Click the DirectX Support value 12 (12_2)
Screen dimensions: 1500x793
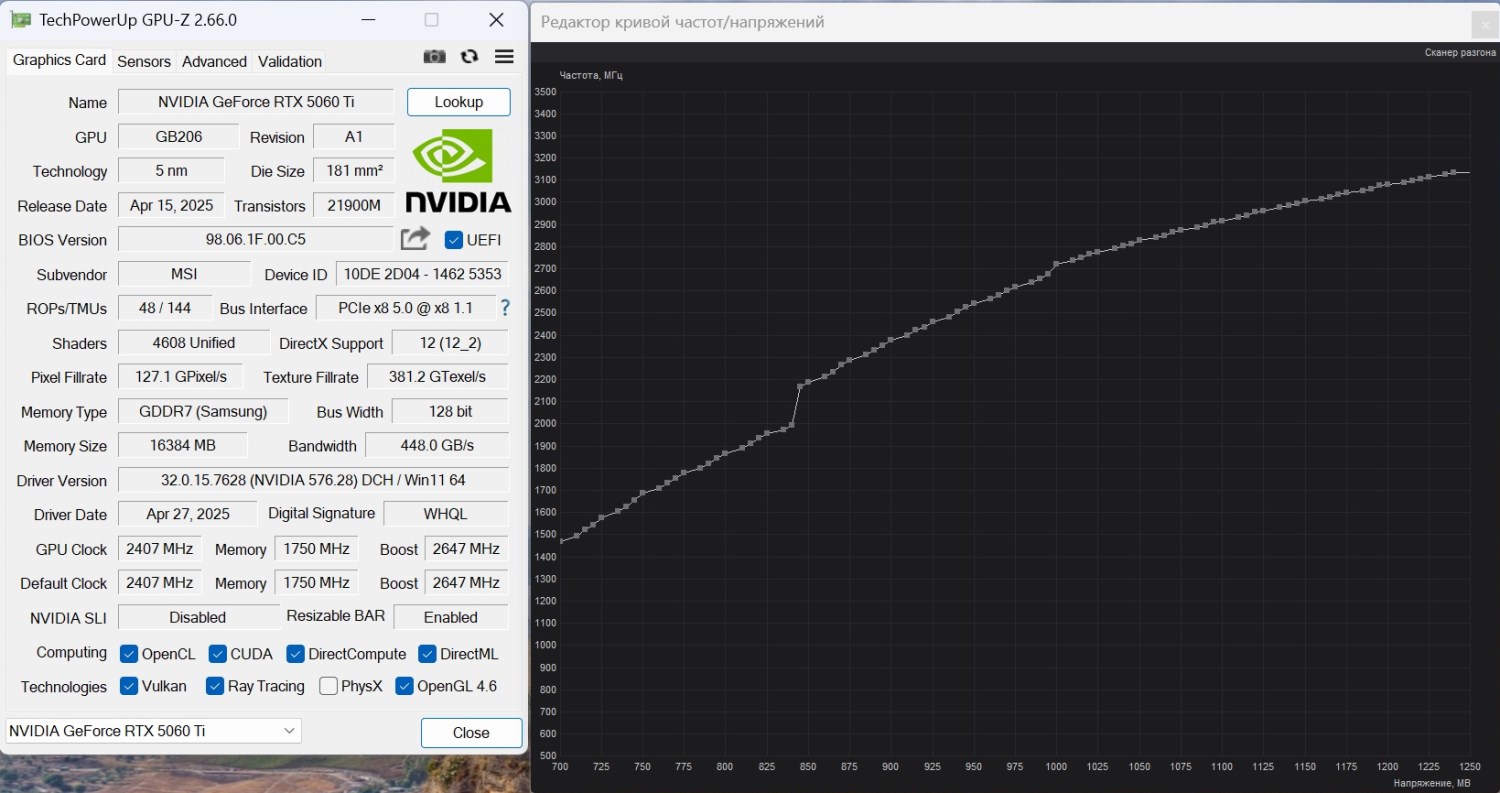point(450,343)
